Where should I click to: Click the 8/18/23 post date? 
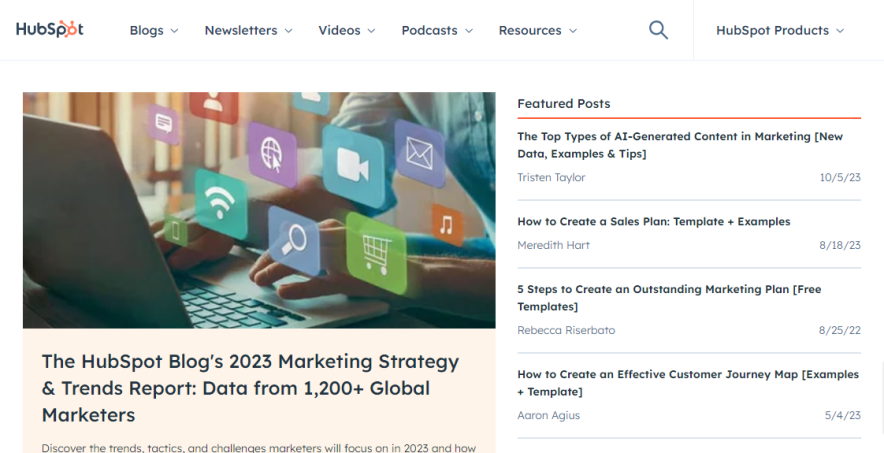840,246
